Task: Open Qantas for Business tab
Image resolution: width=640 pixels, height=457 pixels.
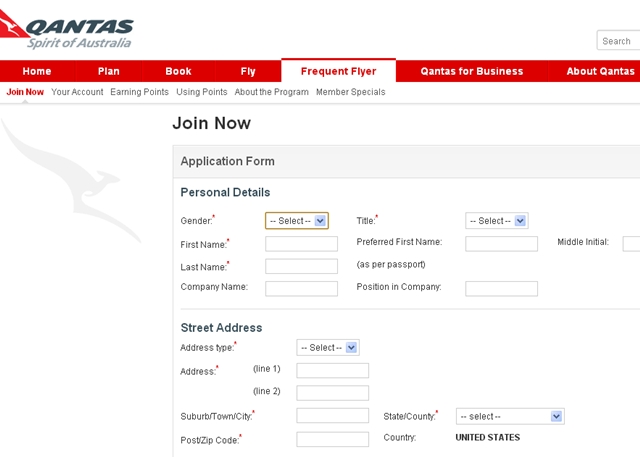Action: (472, 71)
